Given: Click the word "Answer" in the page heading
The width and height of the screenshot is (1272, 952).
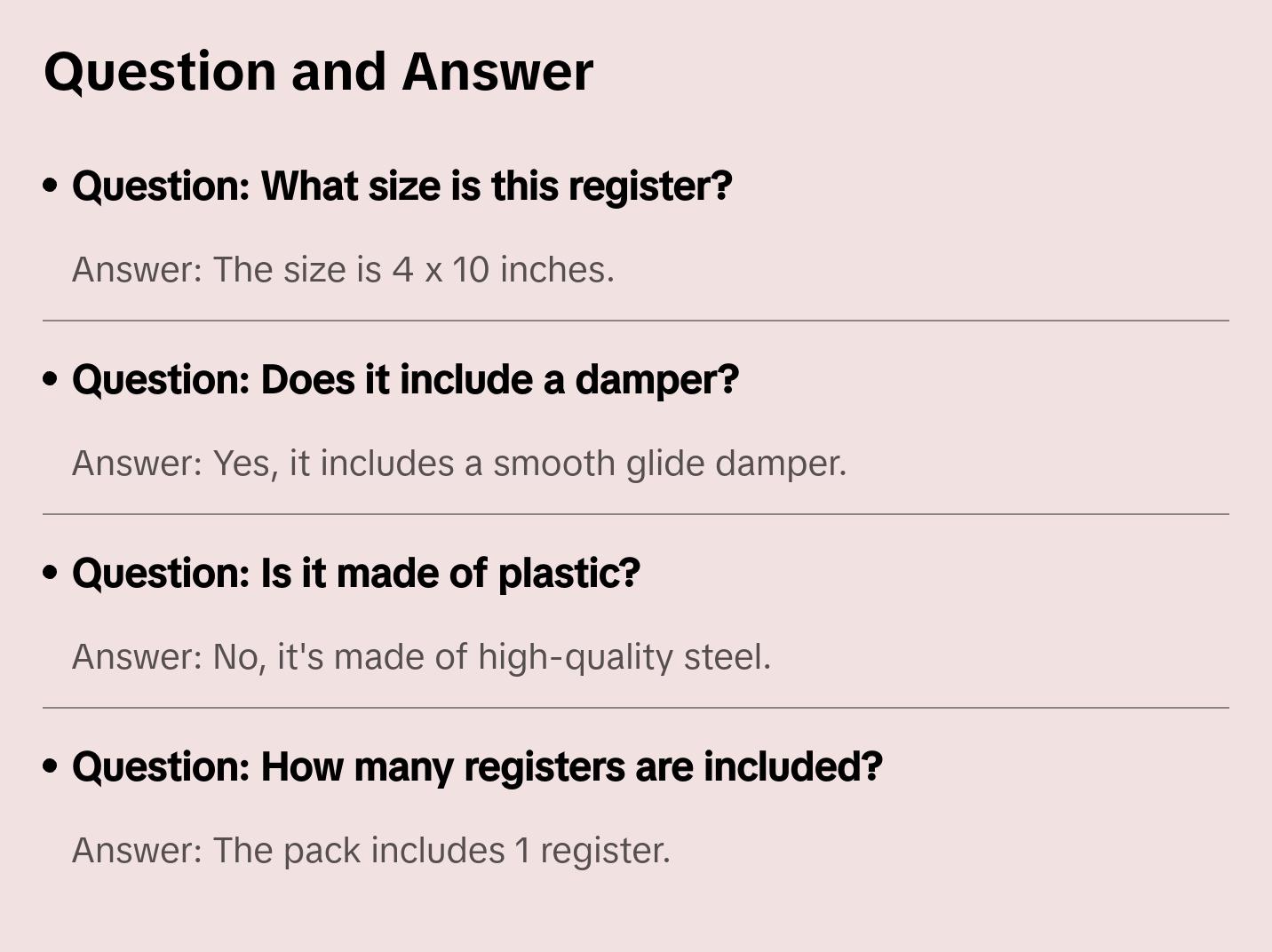Looking at the screenshot, I should [497, 71].
